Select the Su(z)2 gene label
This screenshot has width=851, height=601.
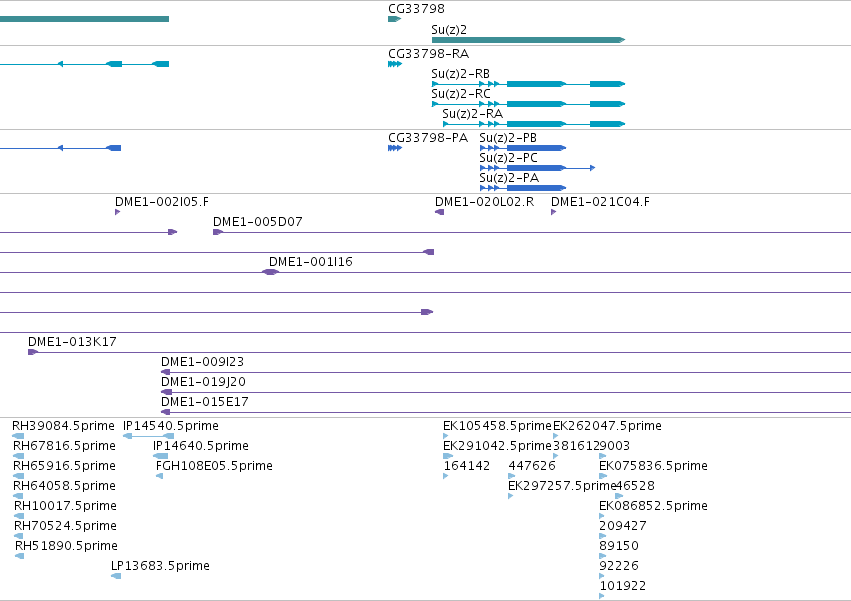click(x=449, y=30)
